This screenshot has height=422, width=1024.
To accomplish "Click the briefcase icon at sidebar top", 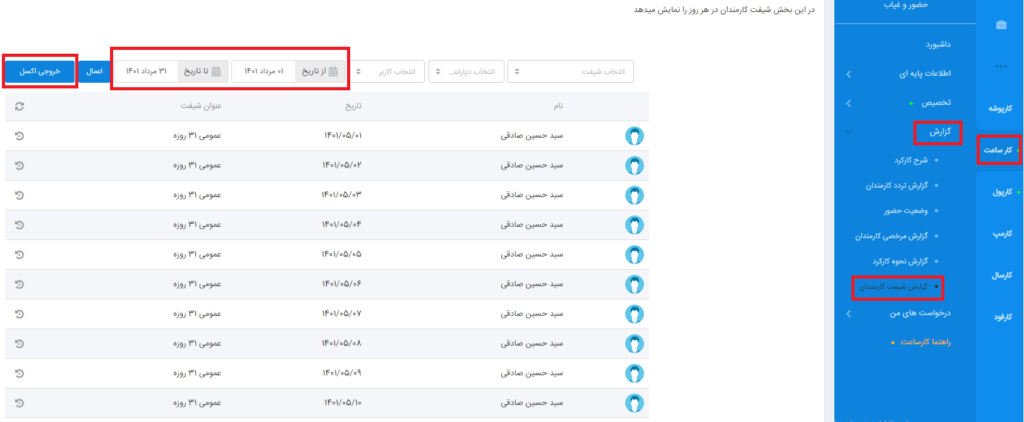I will [1000, 25].
